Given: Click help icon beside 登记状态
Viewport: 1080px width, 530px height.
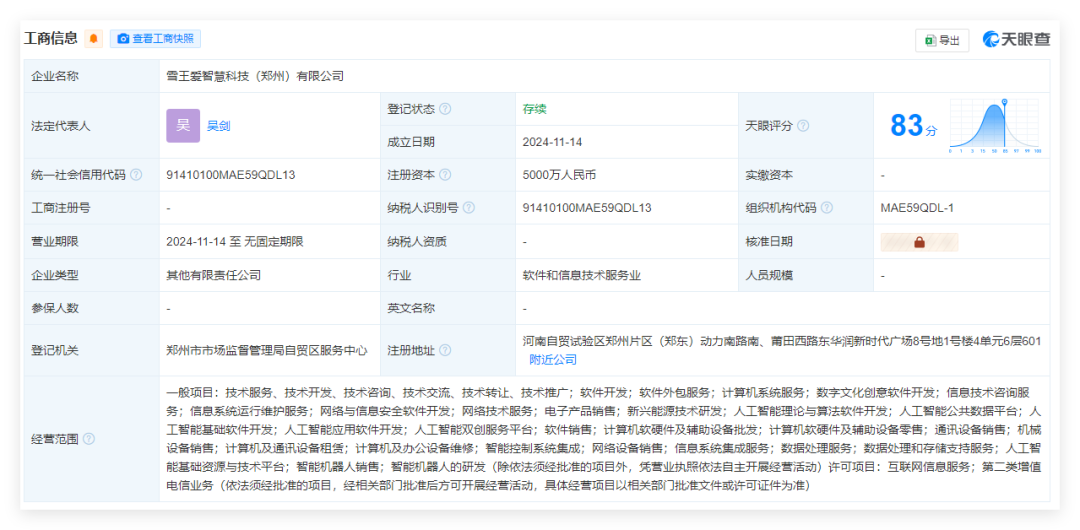Looking at the screenshot, I should click(445, 109).
